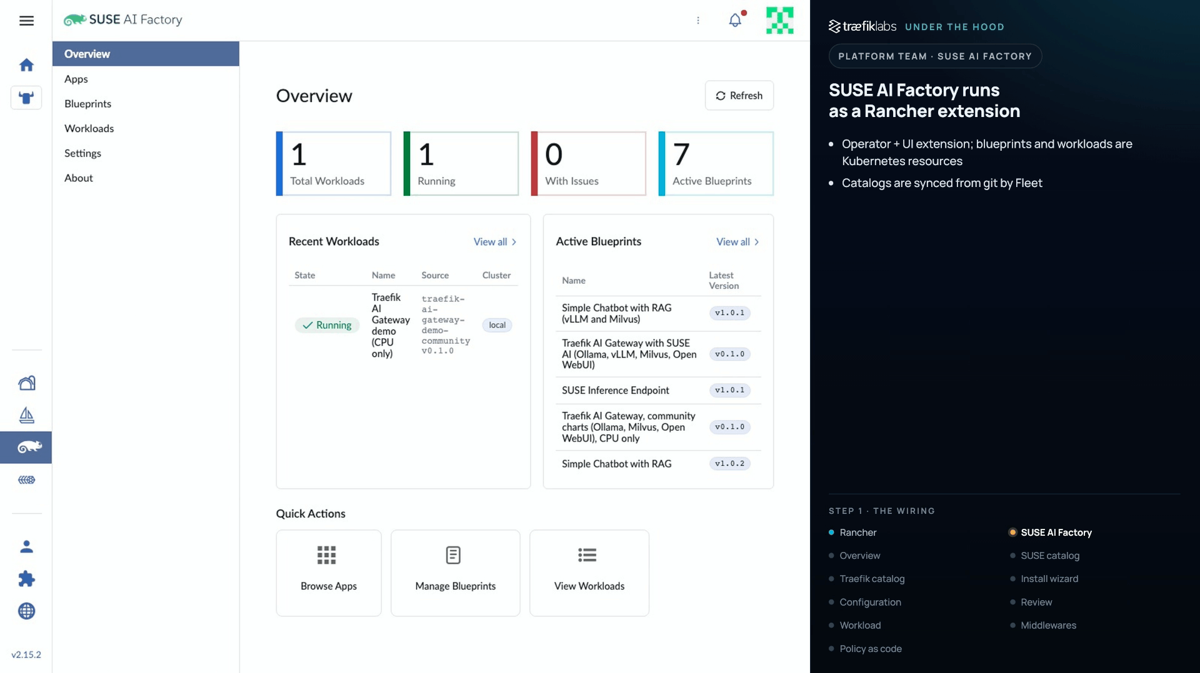Viewport: 1200px width, 673px height.
Task: Click the Simple Chatbot with RAG v1.0.2 row
Action: coord(658,464)
